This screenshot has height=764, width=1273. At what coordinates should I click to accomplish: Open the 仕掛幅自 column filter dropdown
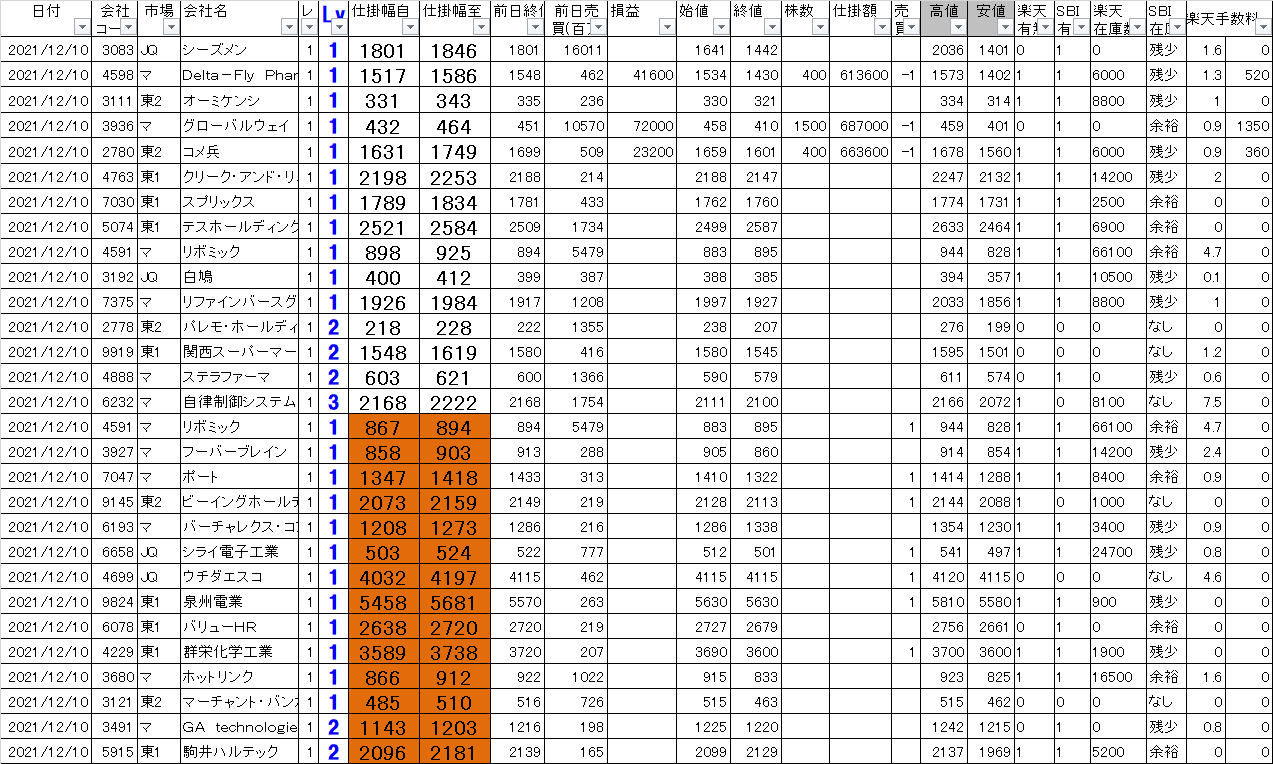[409, 28]
